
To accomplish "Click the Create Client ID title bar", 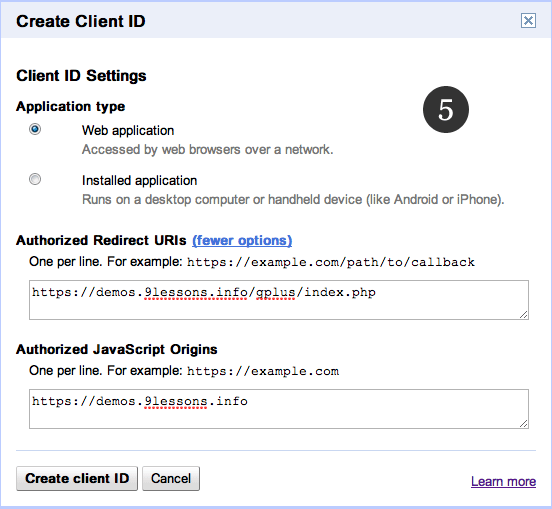I will coord(276,21).
